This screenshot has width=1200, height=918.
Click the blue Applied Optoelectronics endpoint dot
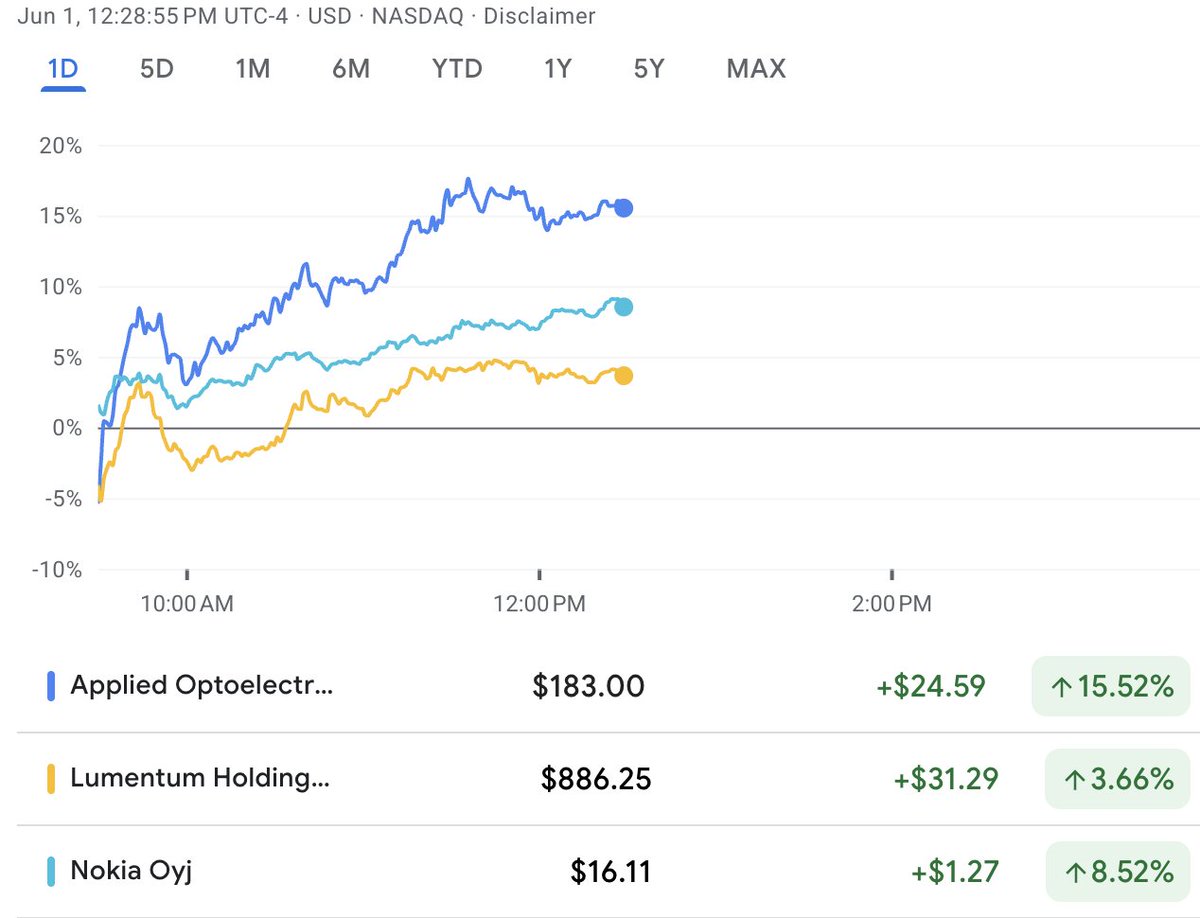(x=623, y=208)
